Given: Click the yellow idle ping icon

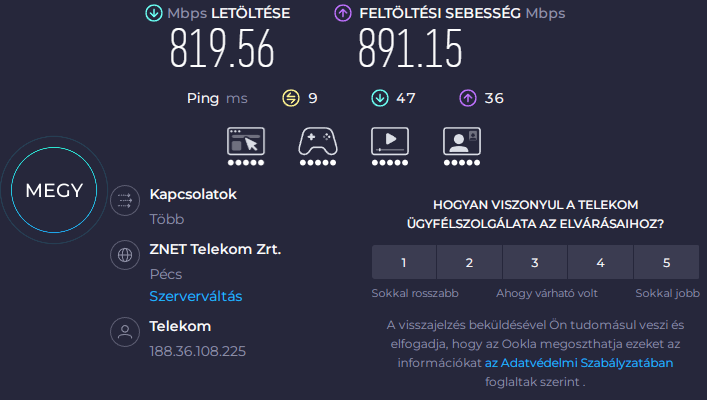Looking at the screenshot, I should [291, 98].
